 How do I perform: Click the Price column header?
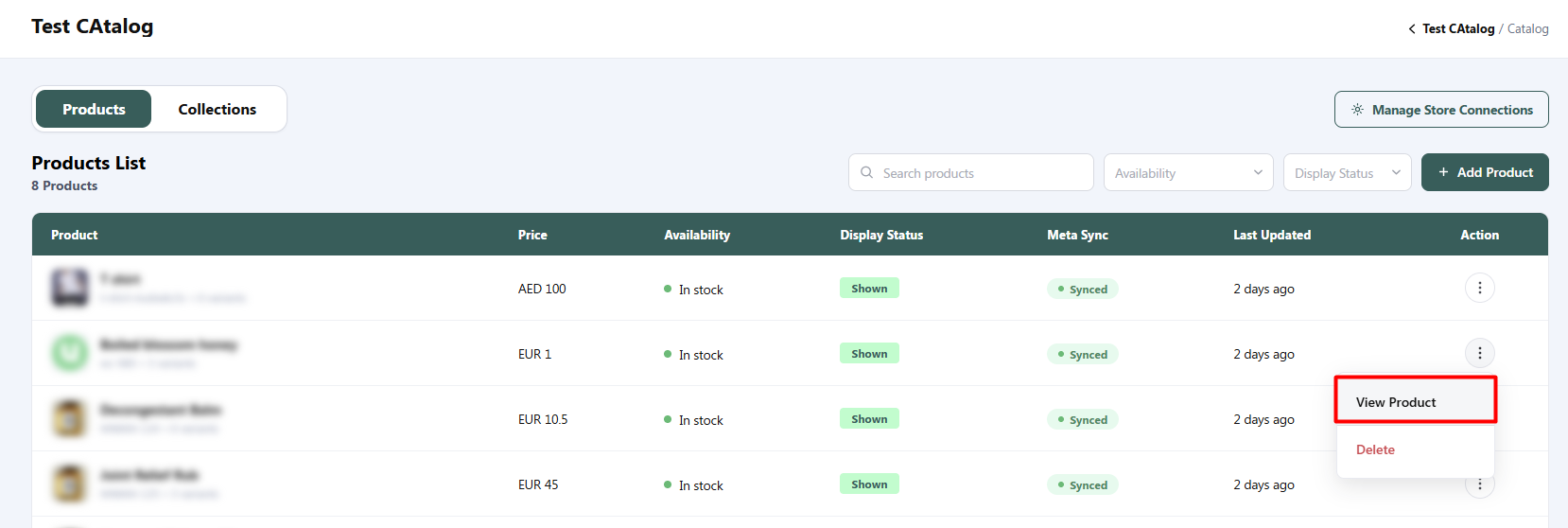pos(532,235)
